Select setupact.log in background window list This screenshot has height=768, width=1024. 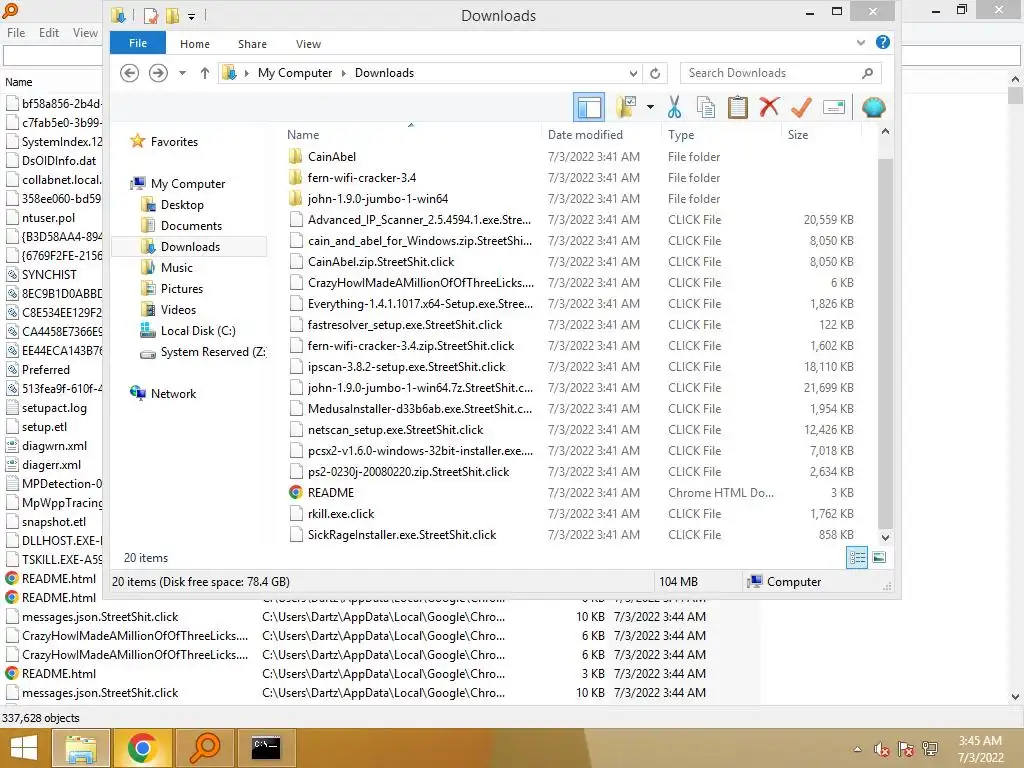tap(54, 408)
